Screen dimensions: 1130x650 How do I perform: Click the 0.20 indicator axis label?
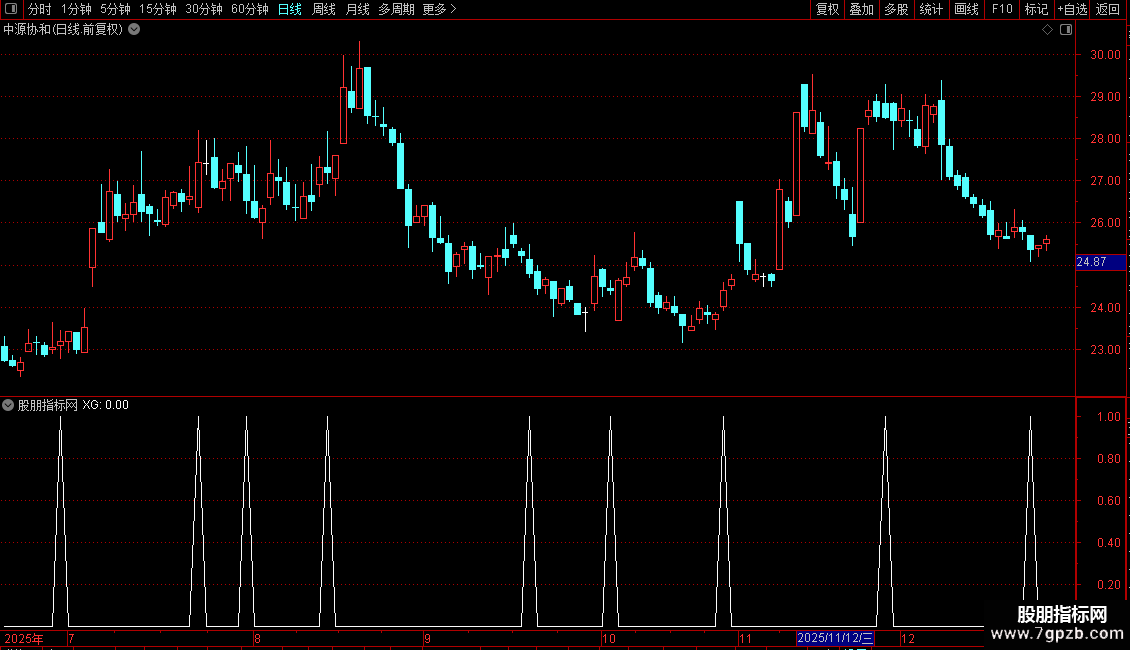(1108, 584)
